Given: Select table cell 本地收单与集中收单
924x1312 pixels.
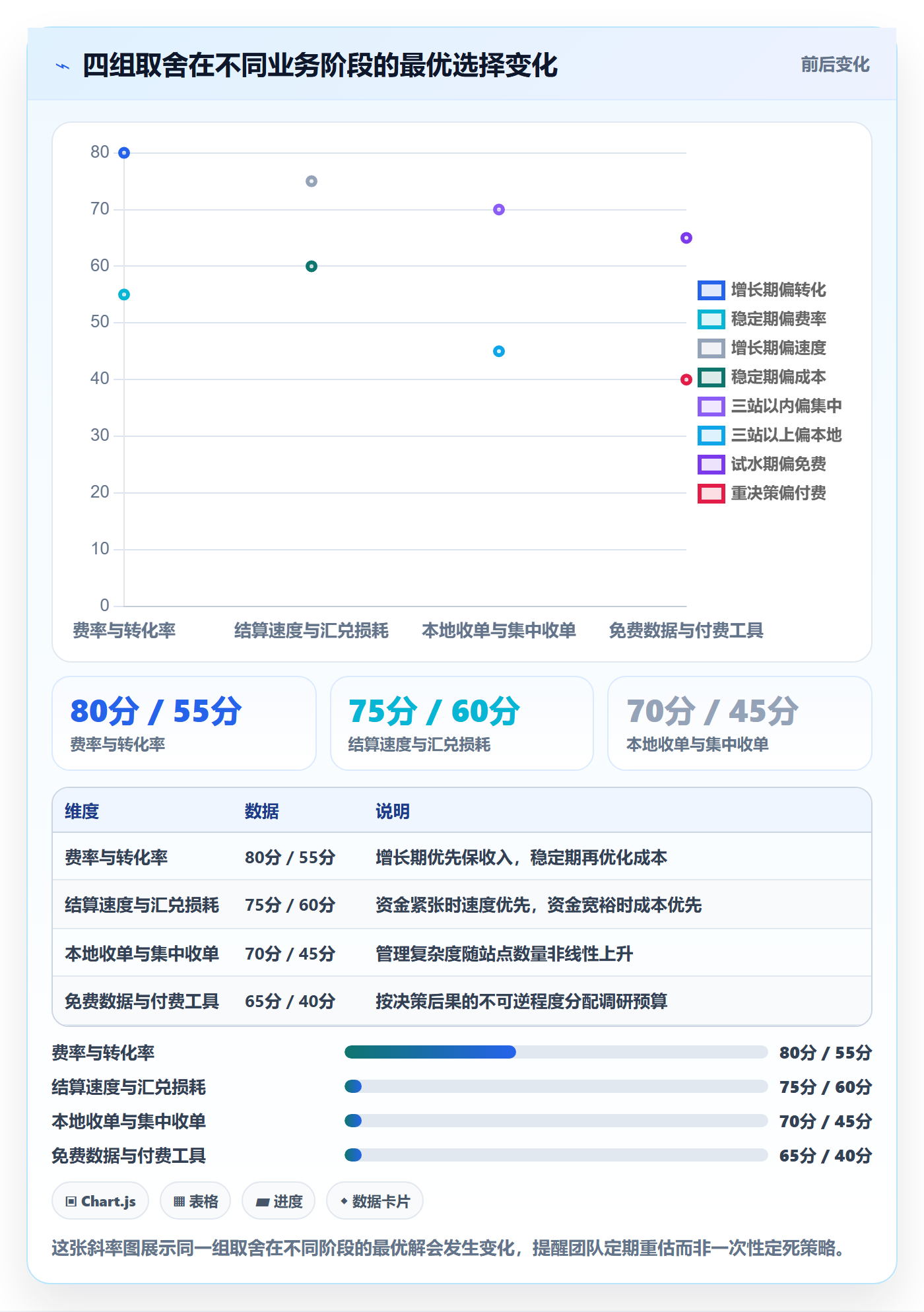Looking at the screenshot, I should click(x=142, y=954).
